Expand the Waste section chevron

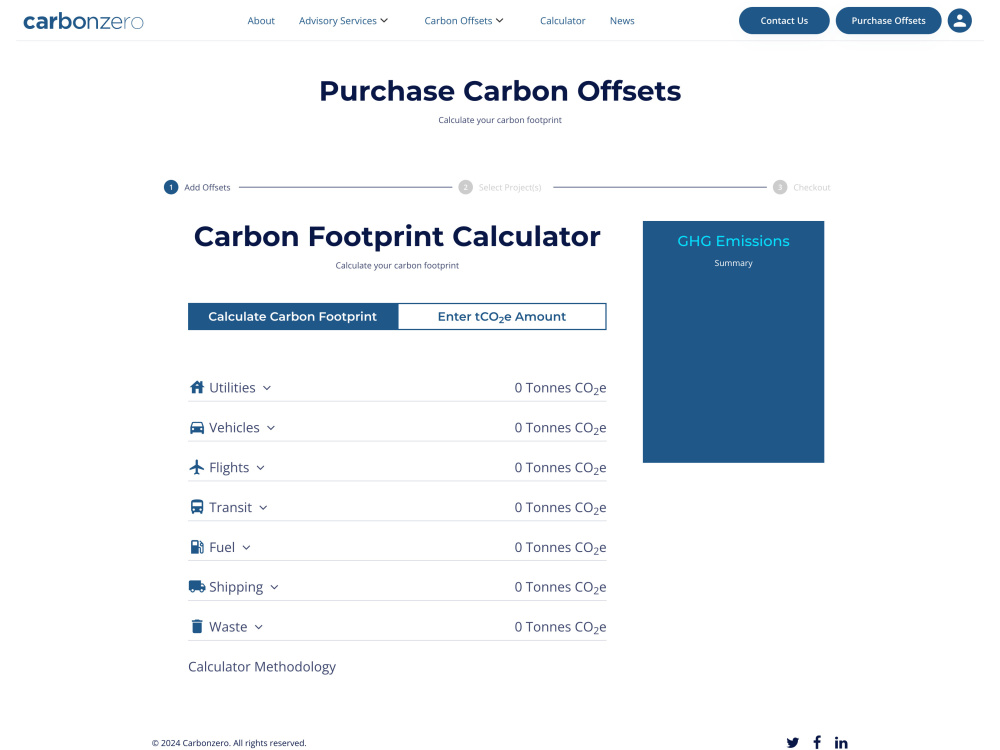[x=258, y=628]
